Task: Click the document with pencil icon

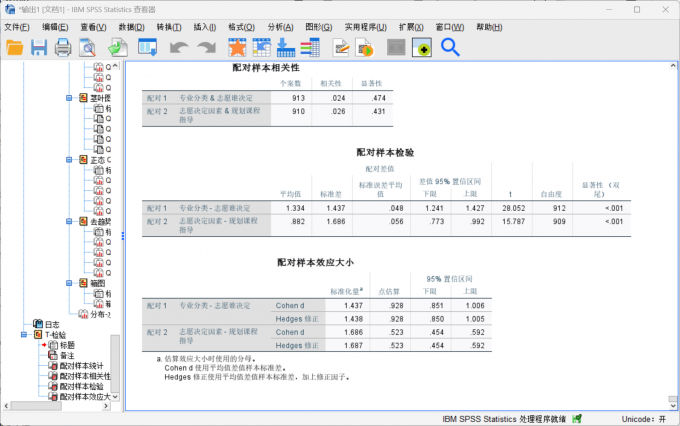Action: 341,47
